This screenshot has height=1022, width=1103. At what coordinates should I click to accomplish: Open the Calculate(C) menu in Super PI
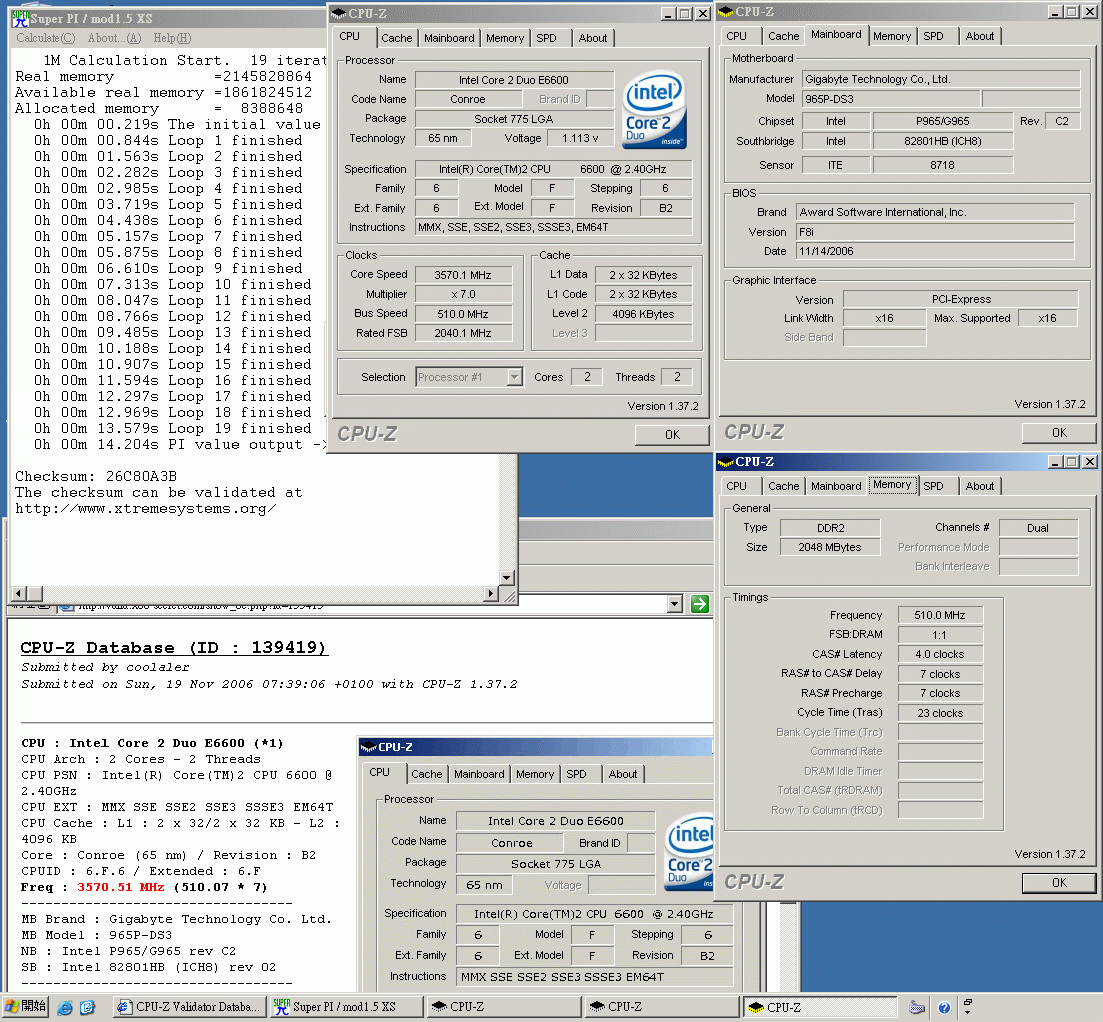coord(46,38)
